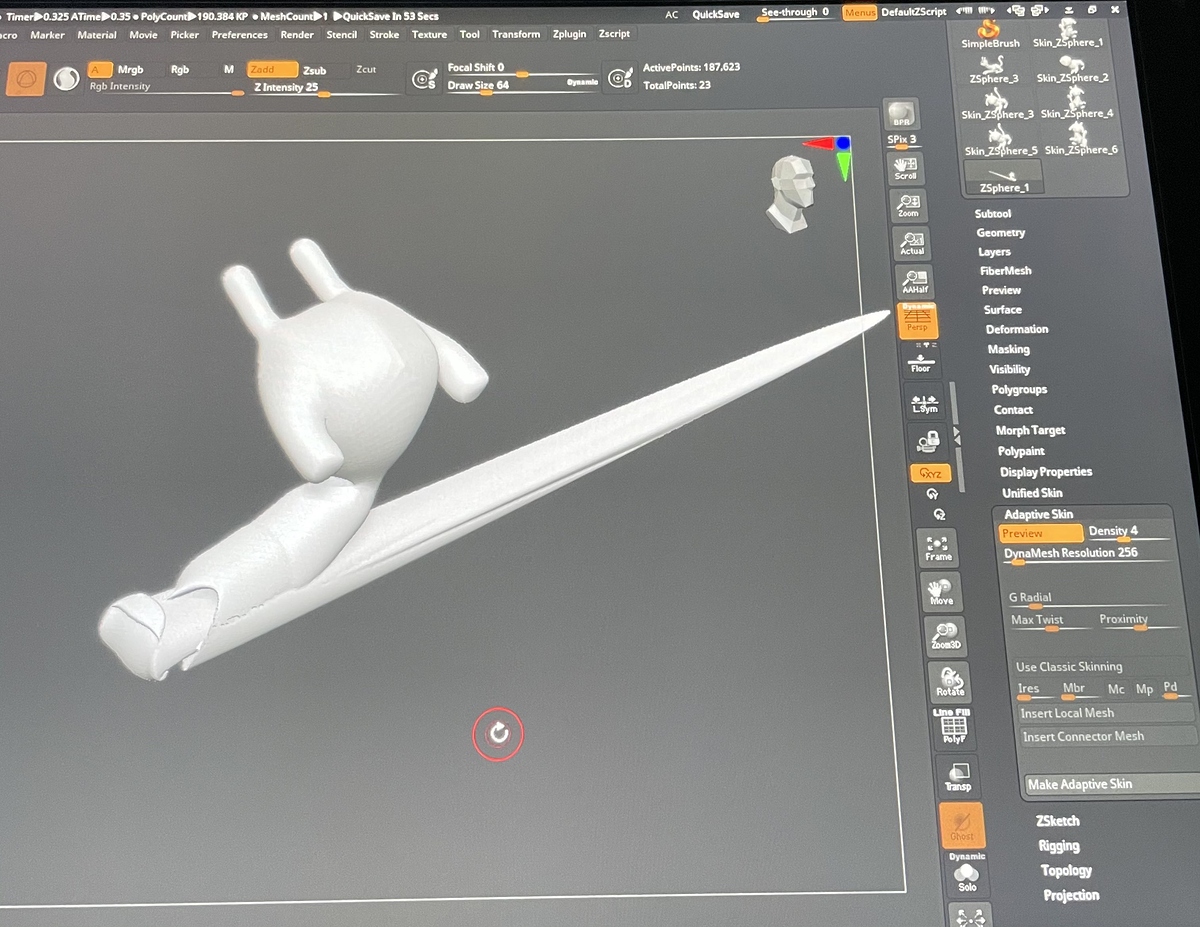This screenshot has height=927, width=1200.
Task: Toggle Ghost transparency
Action: pyautogui.click(x=962, y=826)
